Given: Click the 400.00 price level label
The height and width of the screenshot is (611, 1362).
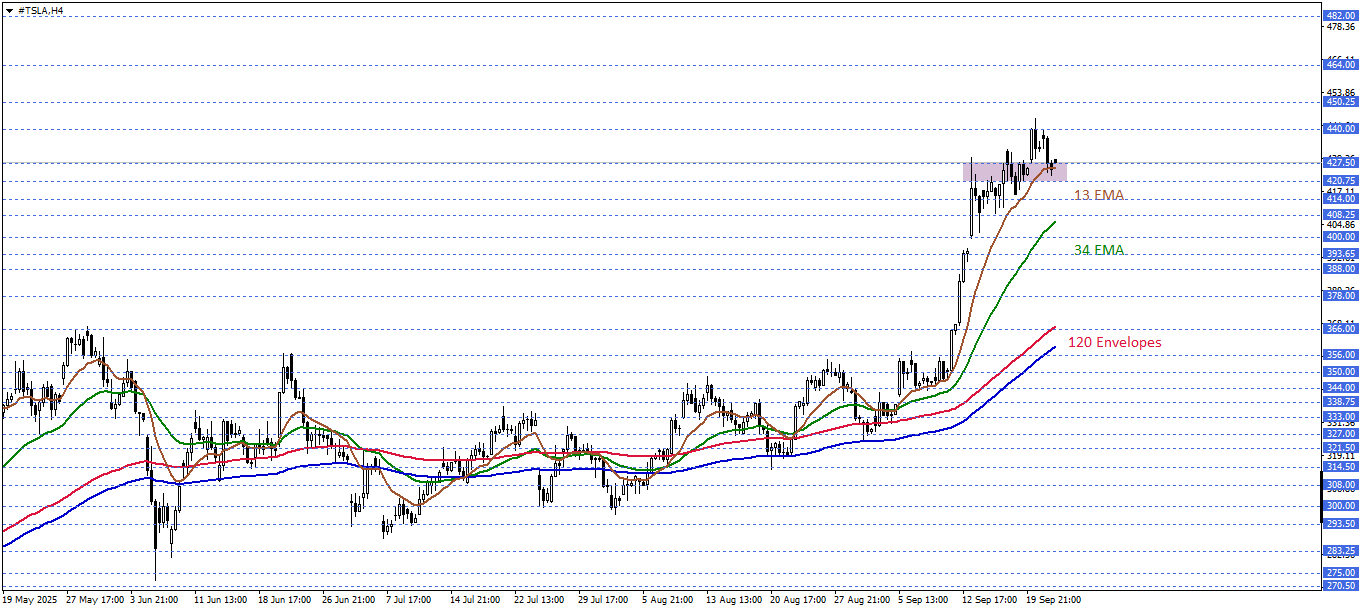Looking at the screenshot, I should pyautogui.click(x=1339, y=237).
